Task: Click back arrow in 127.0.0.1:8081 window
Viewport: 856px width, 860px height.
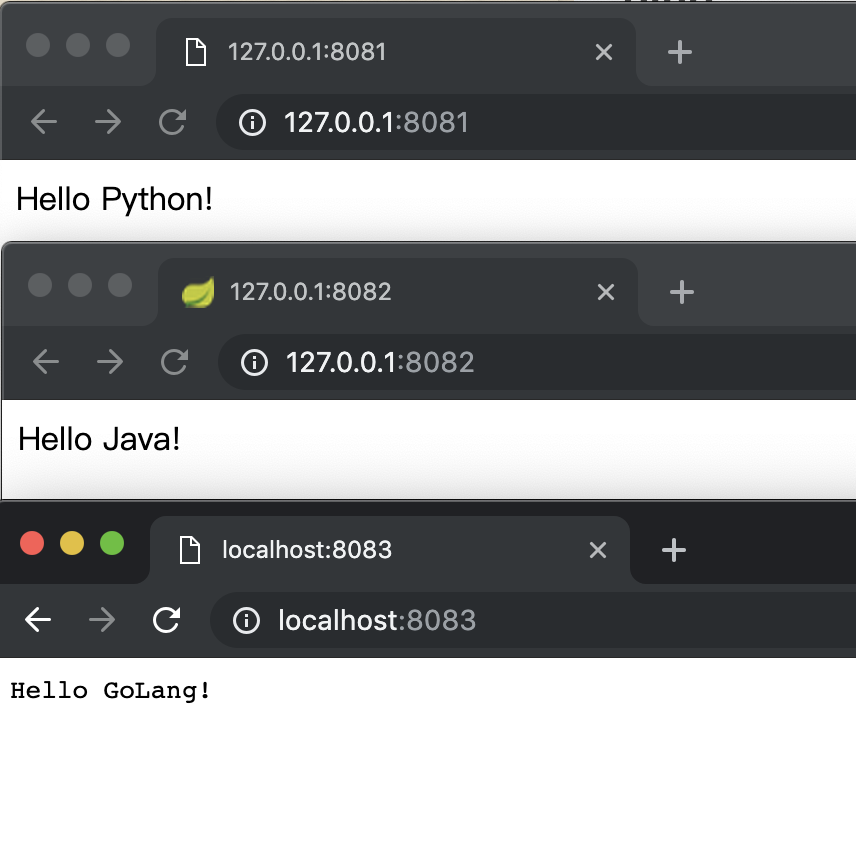Action: coord(44,122)
